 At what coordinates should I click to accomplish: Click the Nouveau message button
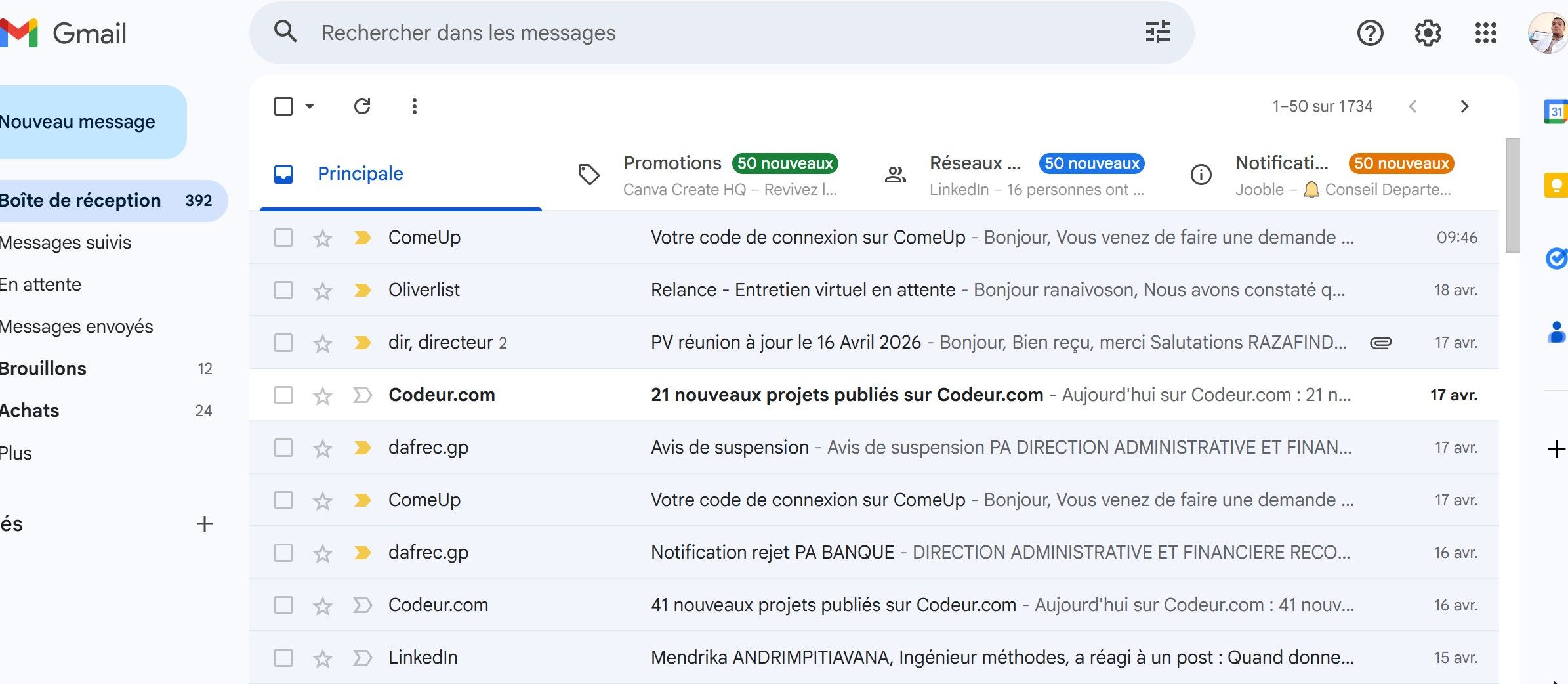pos(79,122)
